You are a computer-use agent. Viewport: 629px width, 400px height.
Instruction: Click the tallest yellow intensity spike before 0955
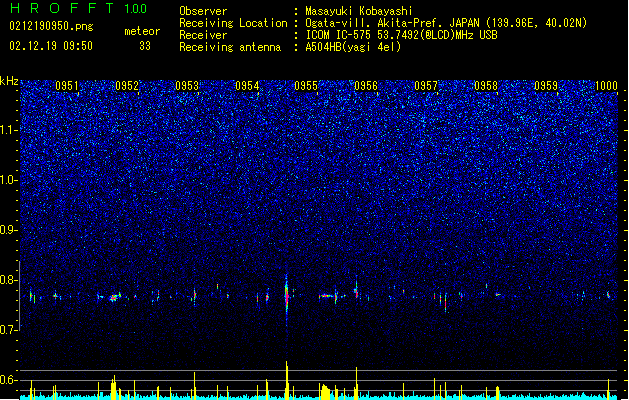pyautogui.click(x=286, y=380)
